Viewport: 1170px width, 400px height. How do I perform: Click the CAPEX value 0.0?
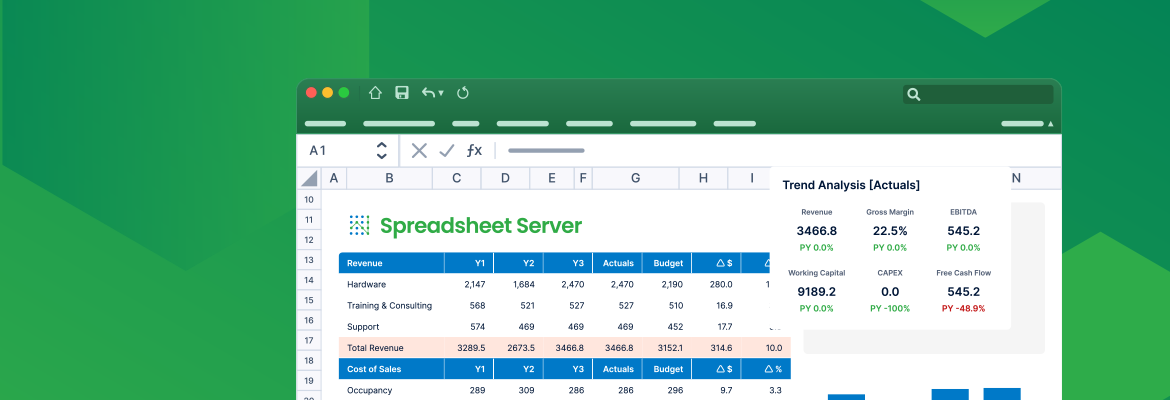[890, 292]
